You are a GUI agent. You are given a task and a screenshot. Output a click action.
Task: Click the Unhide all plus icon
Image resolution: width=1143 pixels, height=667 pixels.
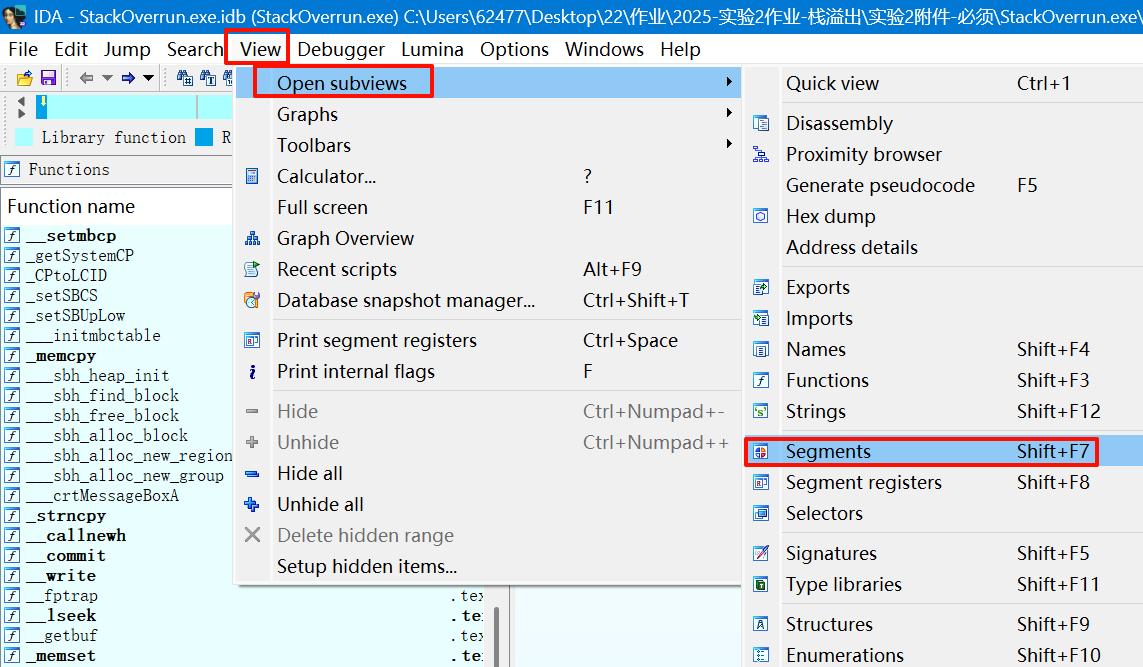click(x=252, y=504)
